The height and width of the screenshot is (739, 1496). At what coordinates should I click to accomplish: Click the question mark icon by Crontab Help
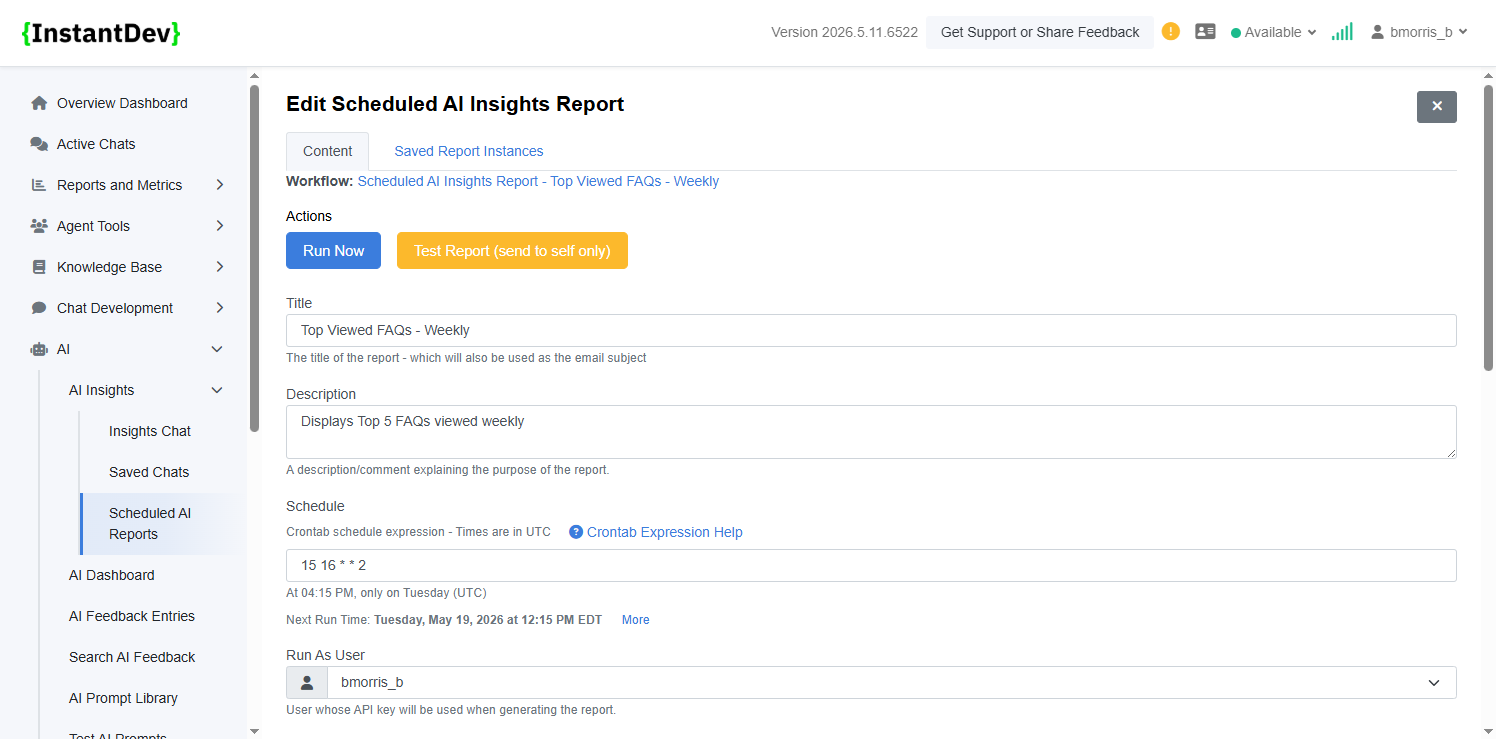tap(576, 532)
